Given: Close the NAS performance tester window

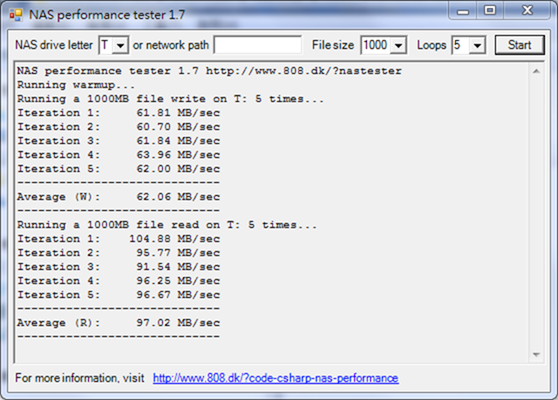Looking at the screenshot, I should [x=527, y=11].
